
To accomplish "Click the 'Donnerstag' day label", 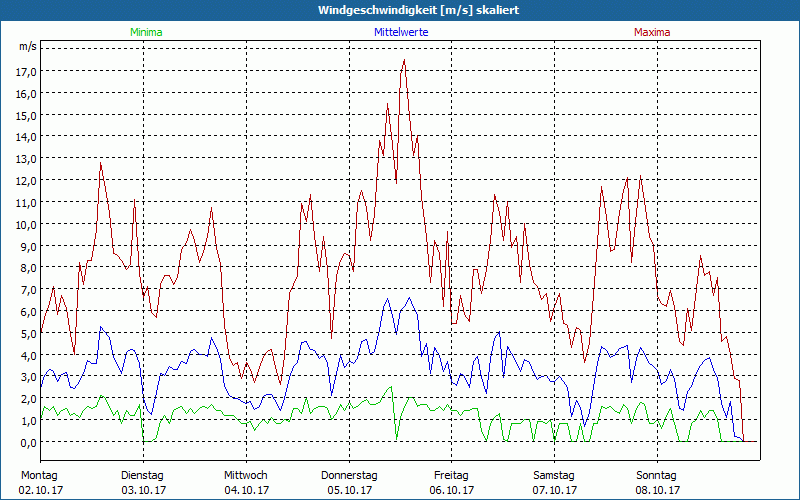I will [349, 476].
